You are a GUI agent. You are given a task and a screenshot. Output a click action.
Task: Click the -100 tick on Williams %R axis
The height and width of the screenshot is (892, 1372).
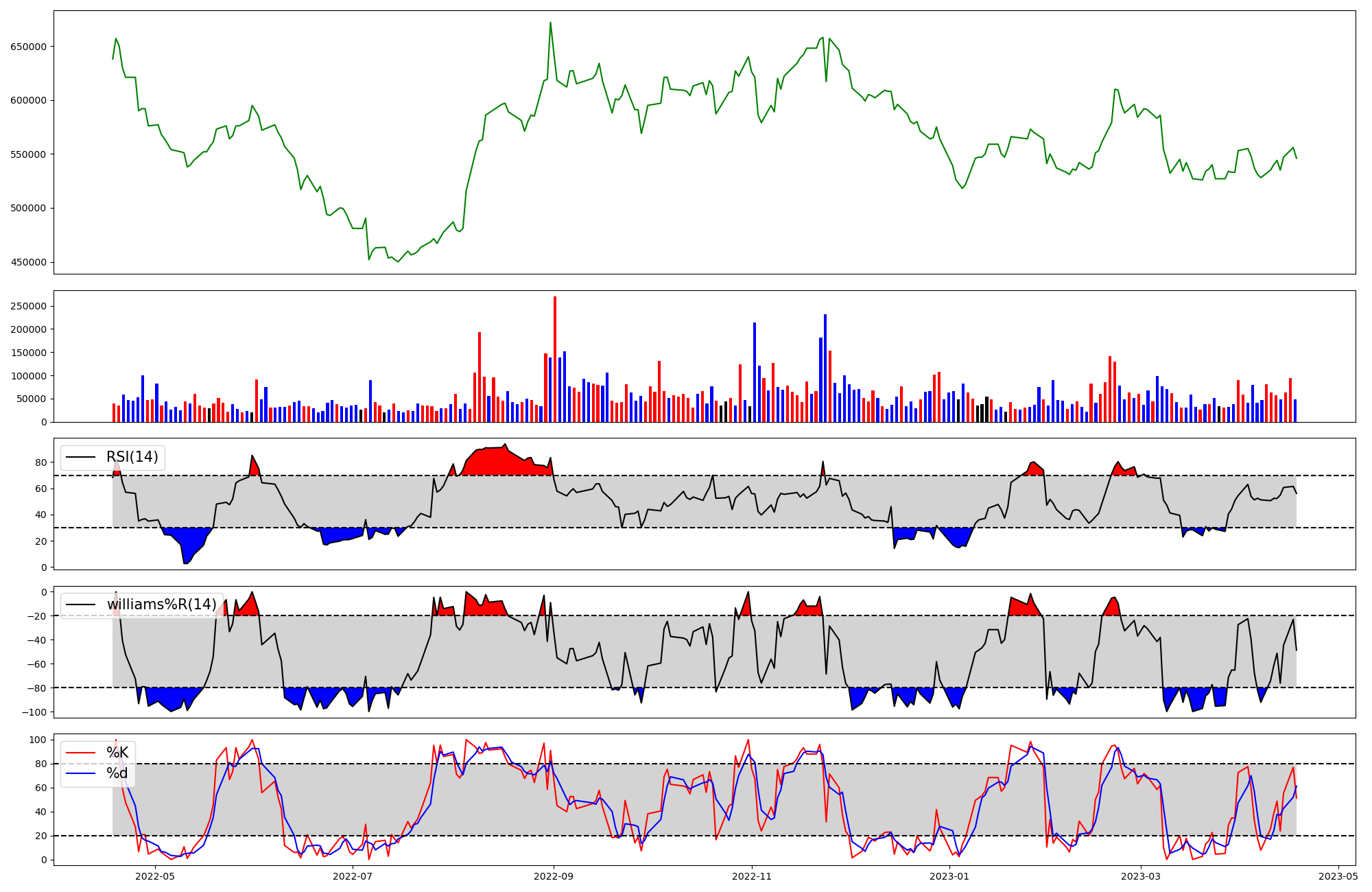coord(34,712)
